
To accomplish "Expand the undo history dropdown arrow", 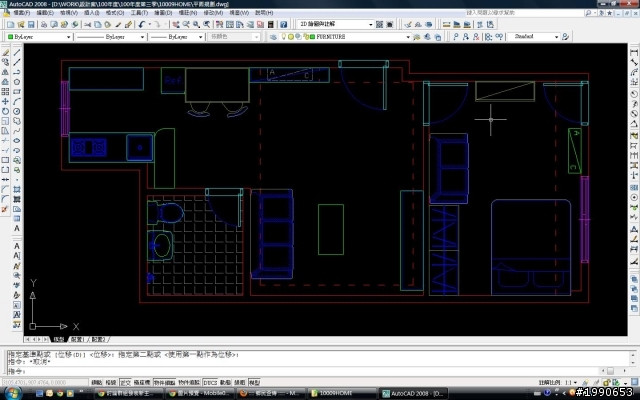I will click(149, 24).
